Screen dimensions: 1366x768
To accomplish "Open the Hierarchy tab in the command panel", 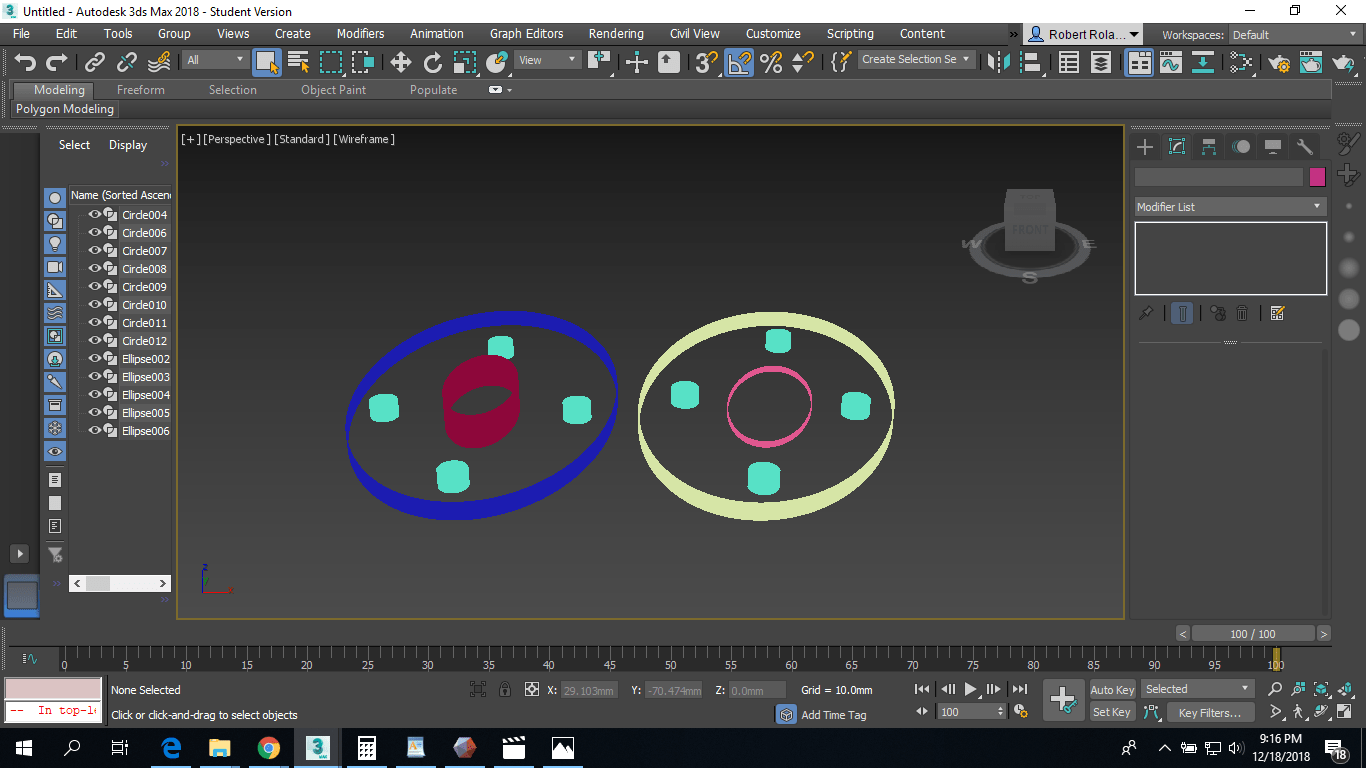I will click(1209, 147).
